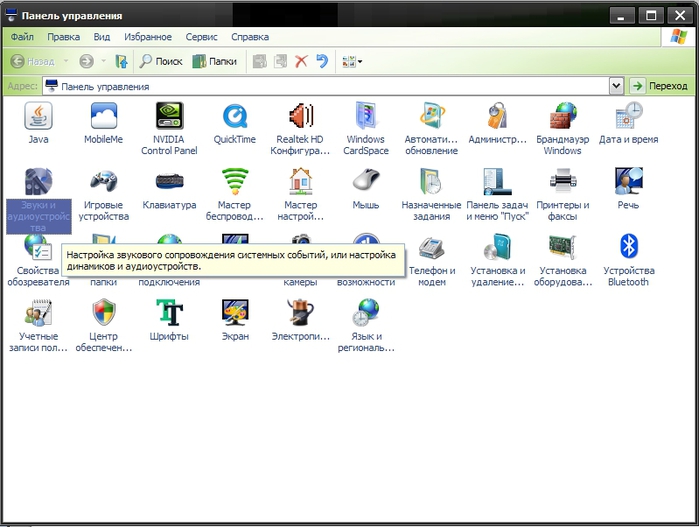This screenshot has width=699, height=527.
Task: Open Установка оборудования
Action: tap(563, 260)
